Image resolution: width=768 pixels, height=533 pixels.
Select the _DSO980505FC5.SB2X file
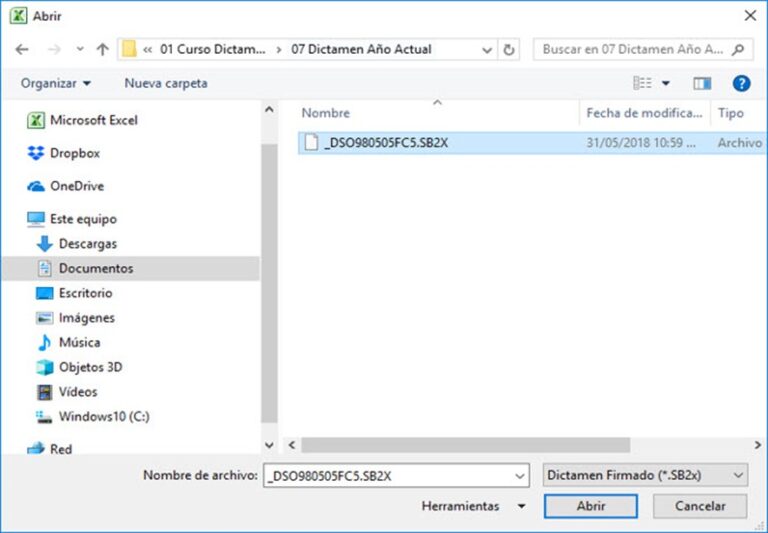point(386,143)
